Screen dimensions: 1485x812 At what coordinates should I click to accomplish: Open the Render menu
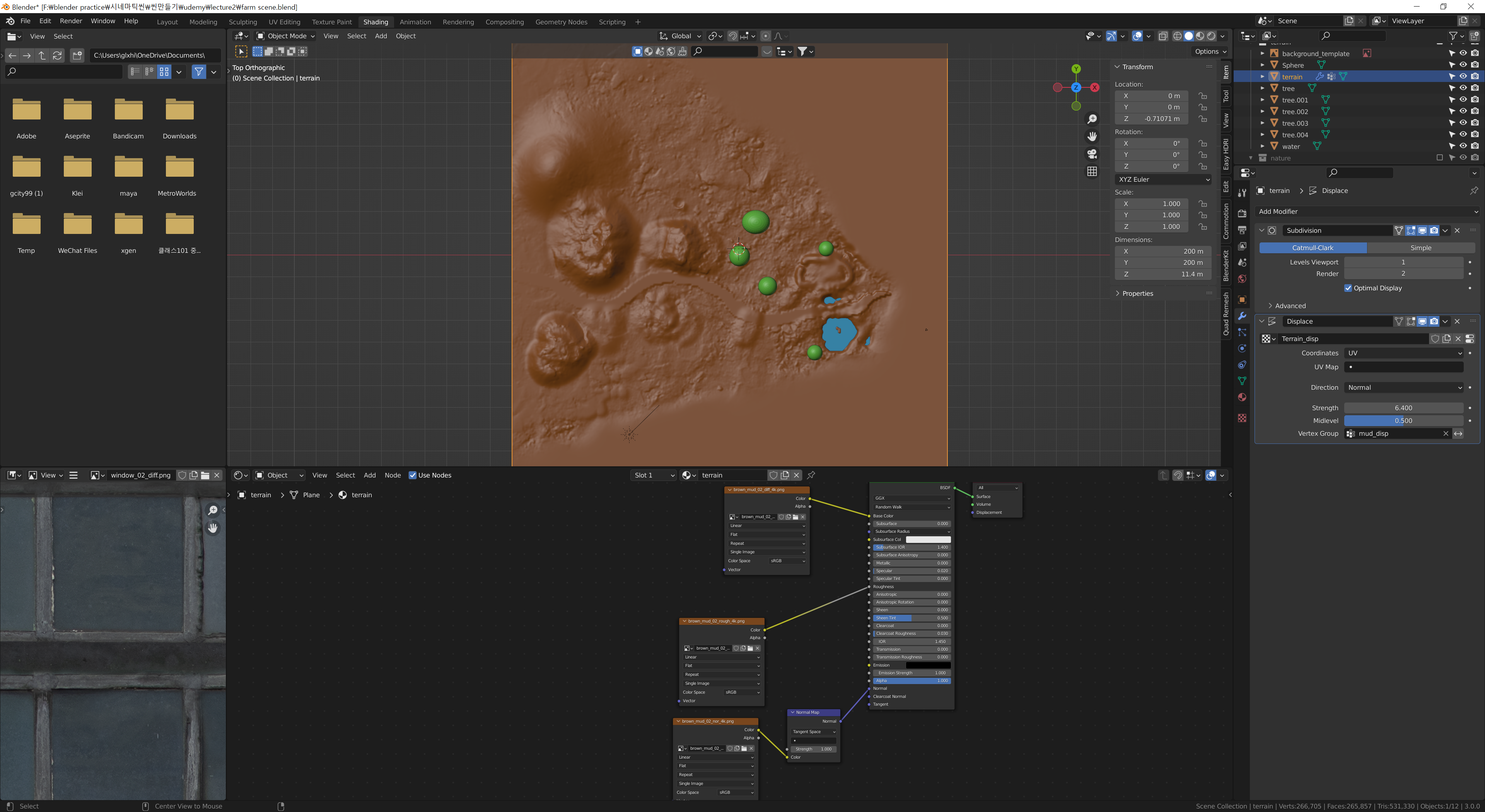[71, 21]
